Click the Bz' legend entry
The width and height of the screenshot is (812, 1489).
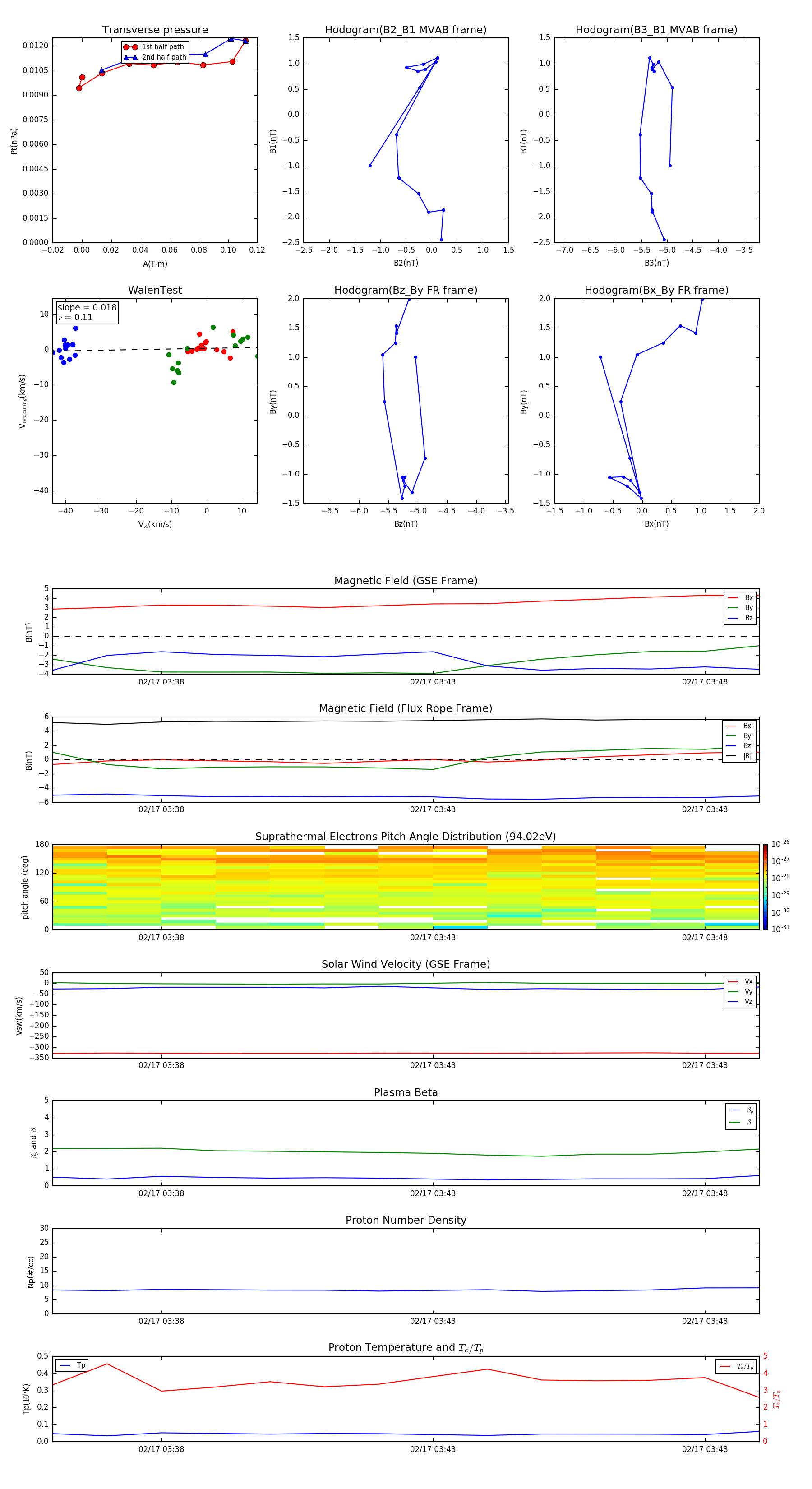pos(739,746)
